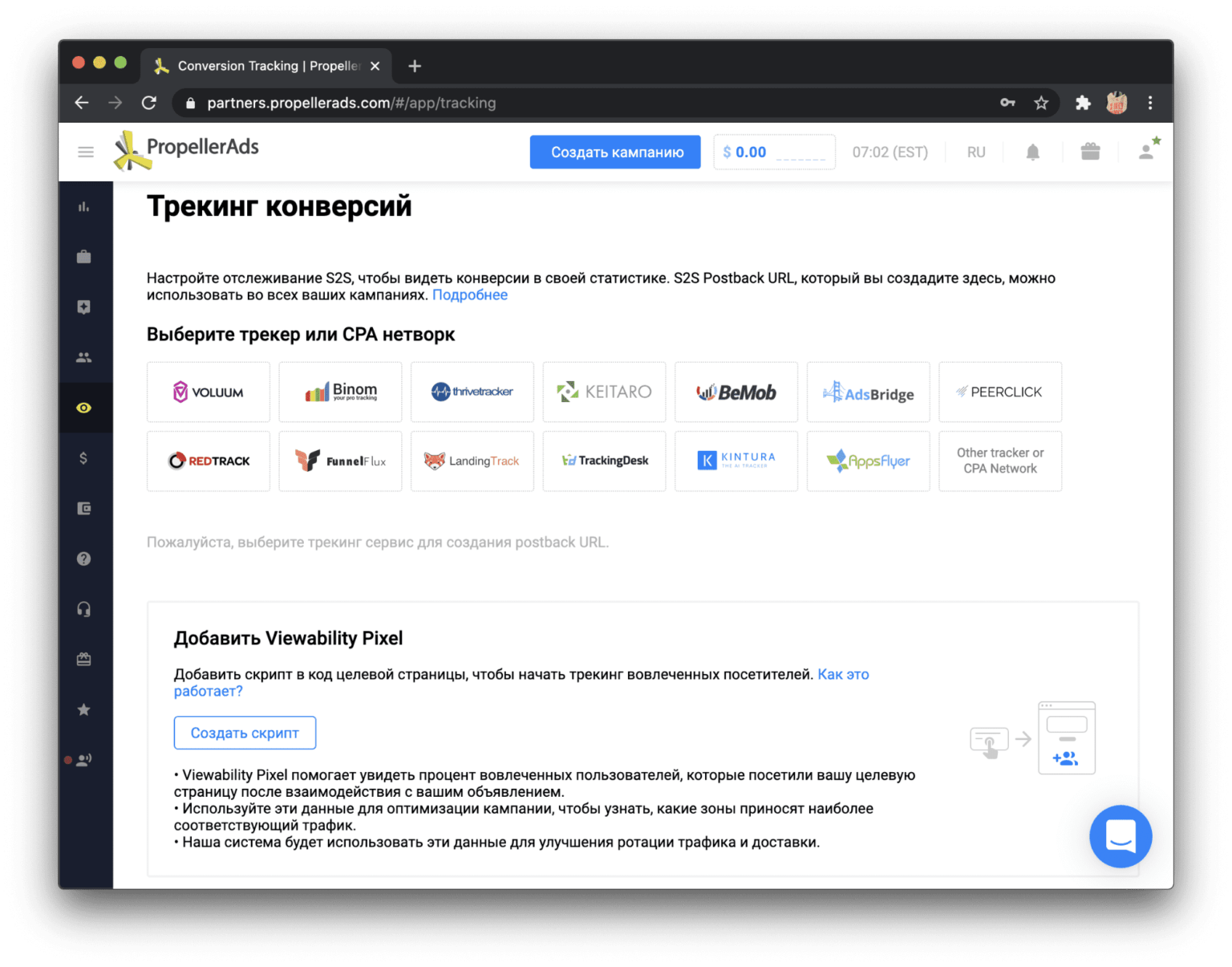Image resolution: width=1232 pixels, height=967 pixels.
Task: Select the PeerClick tracker
Action: pos(1000,392)
